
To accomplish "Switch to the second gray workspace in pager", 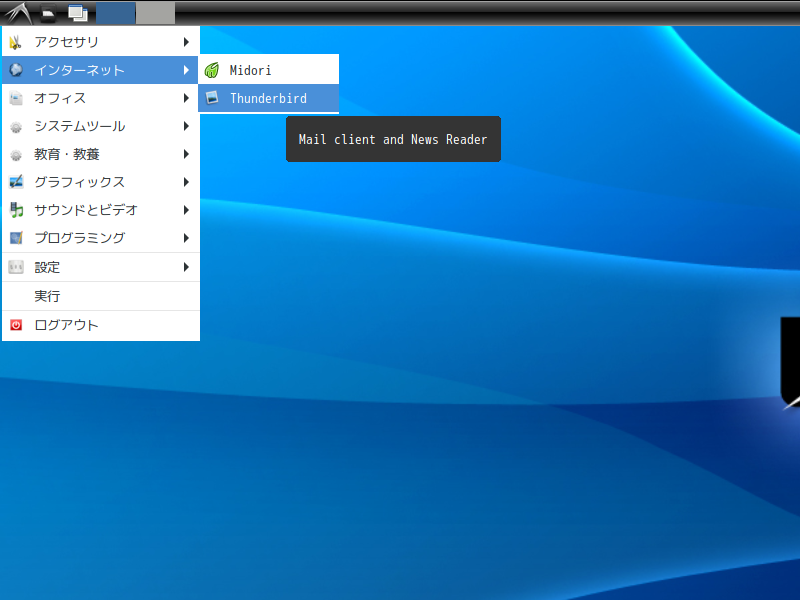I will [156, 13].
